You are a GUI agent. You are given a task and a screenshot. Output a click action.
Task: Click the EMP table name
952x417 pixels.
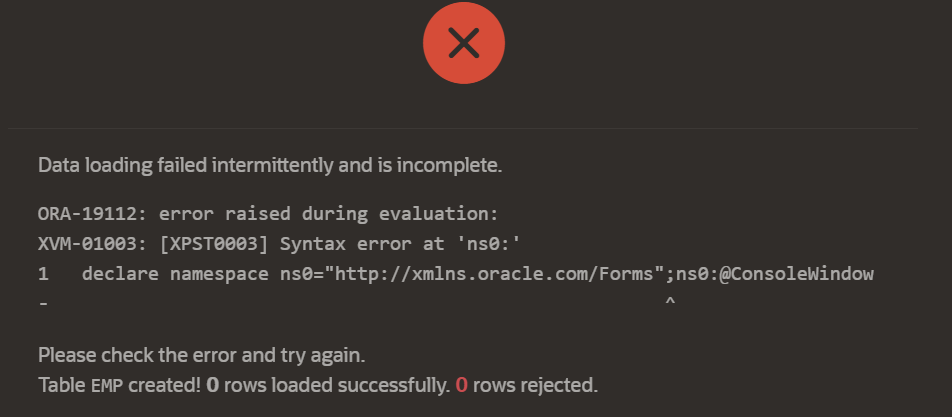107,385
